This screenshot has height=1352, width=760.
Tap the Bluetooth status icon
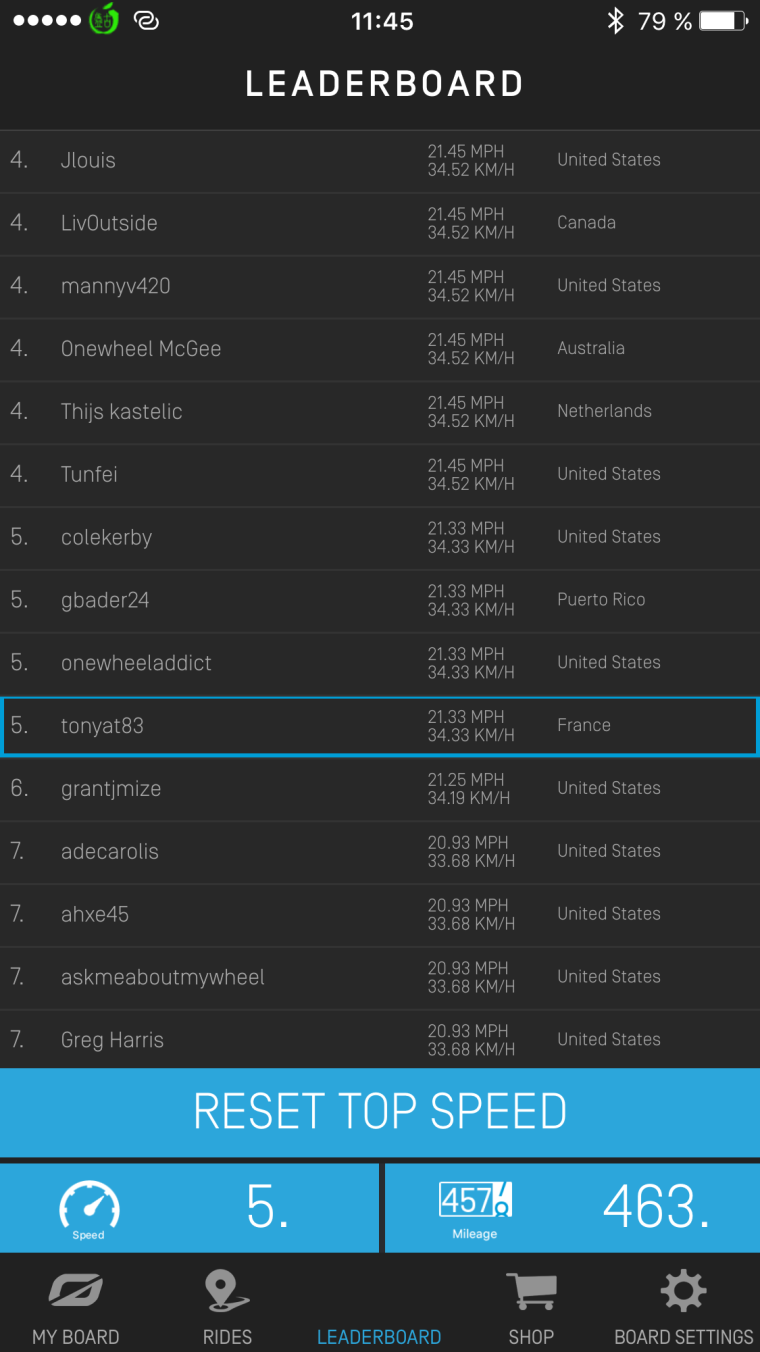(615, 21)
